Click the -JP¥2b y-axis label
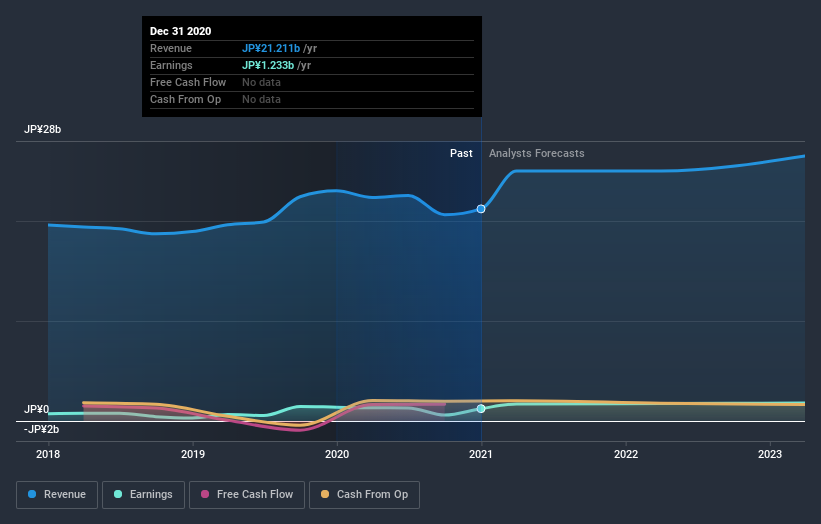The height and width of the screenshot is (524, 821). 41,429
